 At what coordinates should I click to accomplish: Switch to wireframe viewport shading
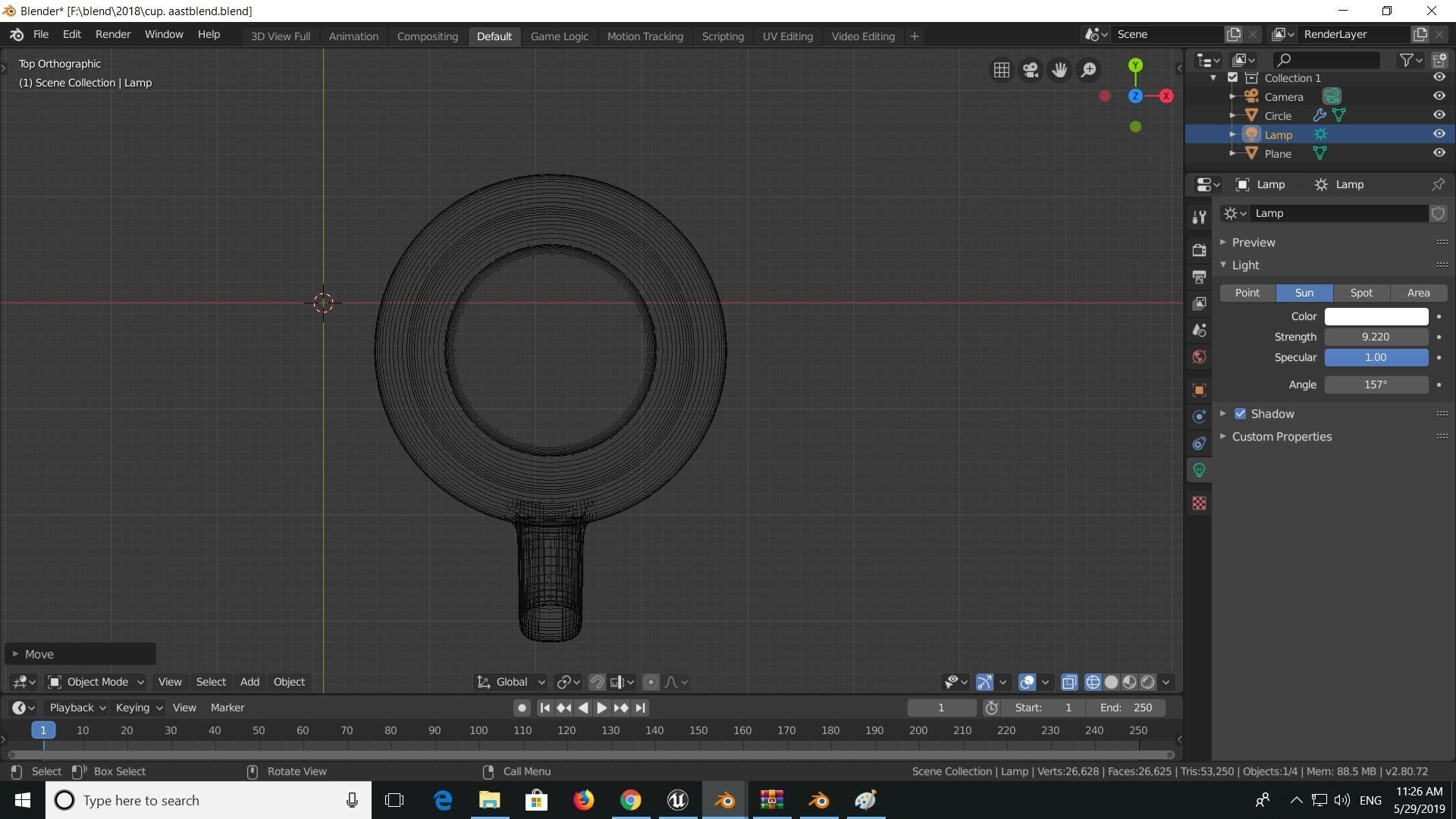click(x=1093, y=682)
